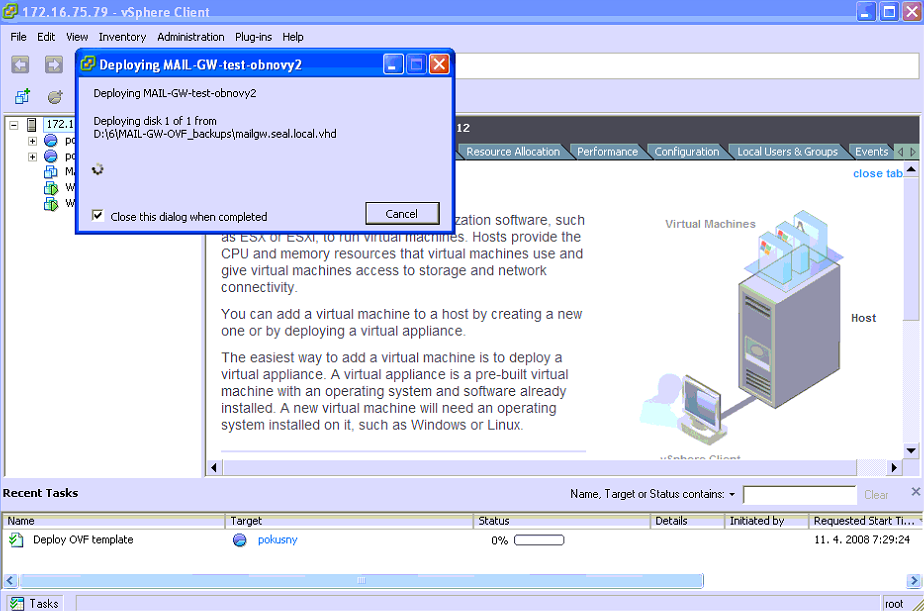Screen dimensions: 924x611
Task: Toggle 'Close this dialog when completed' checkbox
Action: 98,216
